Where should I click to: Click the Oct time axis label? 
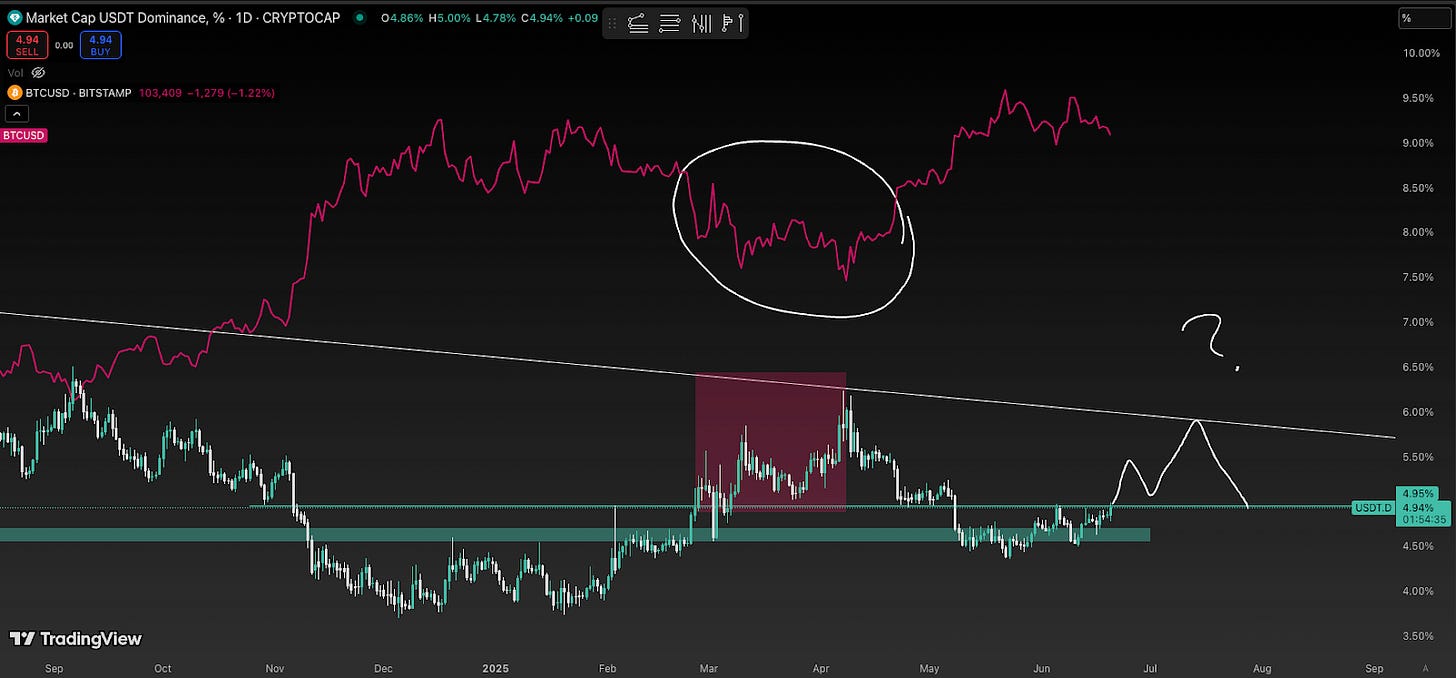[163, 667]
